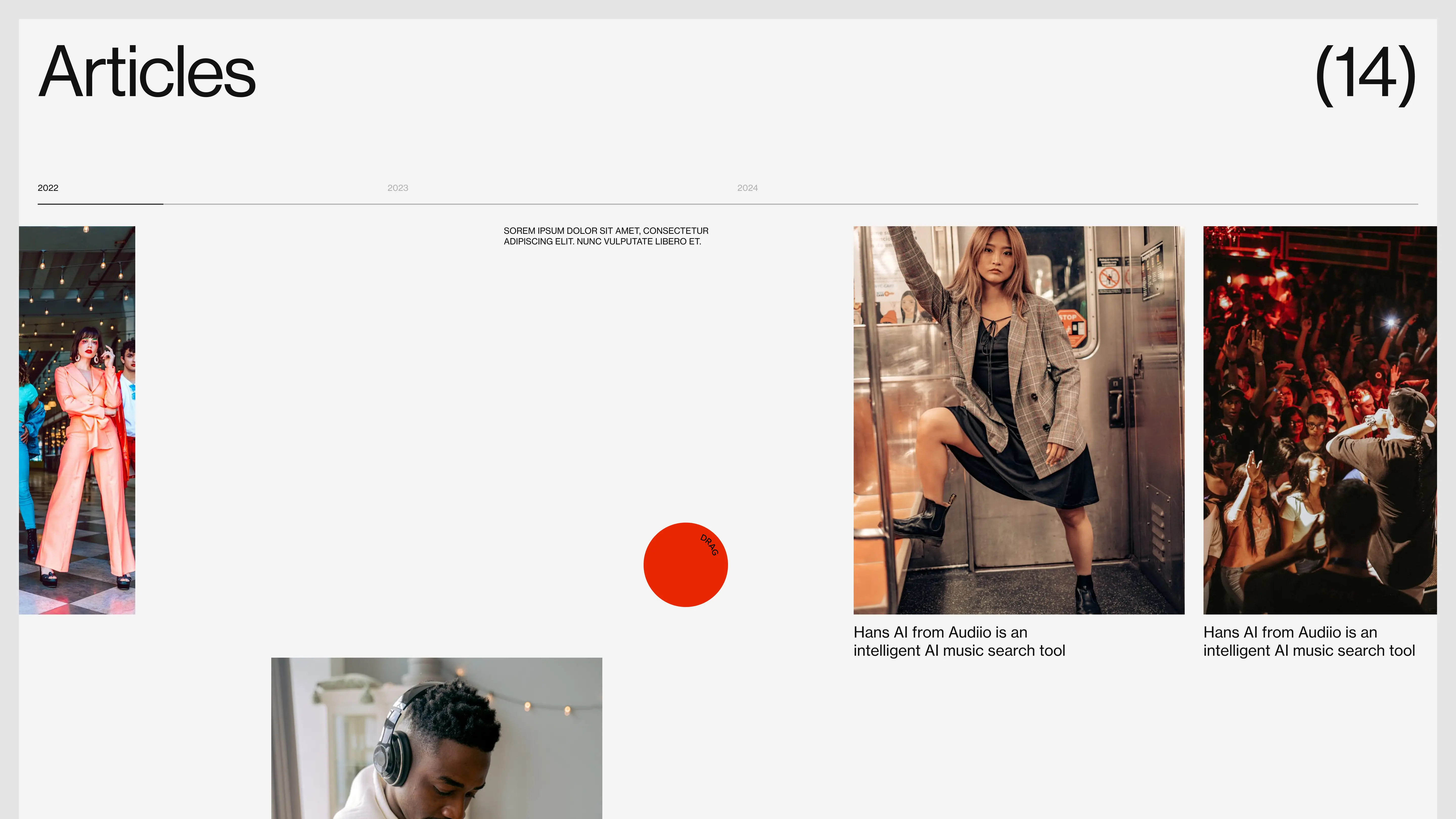The image size is (1456, 819).
Task: Select the 2022 year tab
Action: click(x=48, y=188)
